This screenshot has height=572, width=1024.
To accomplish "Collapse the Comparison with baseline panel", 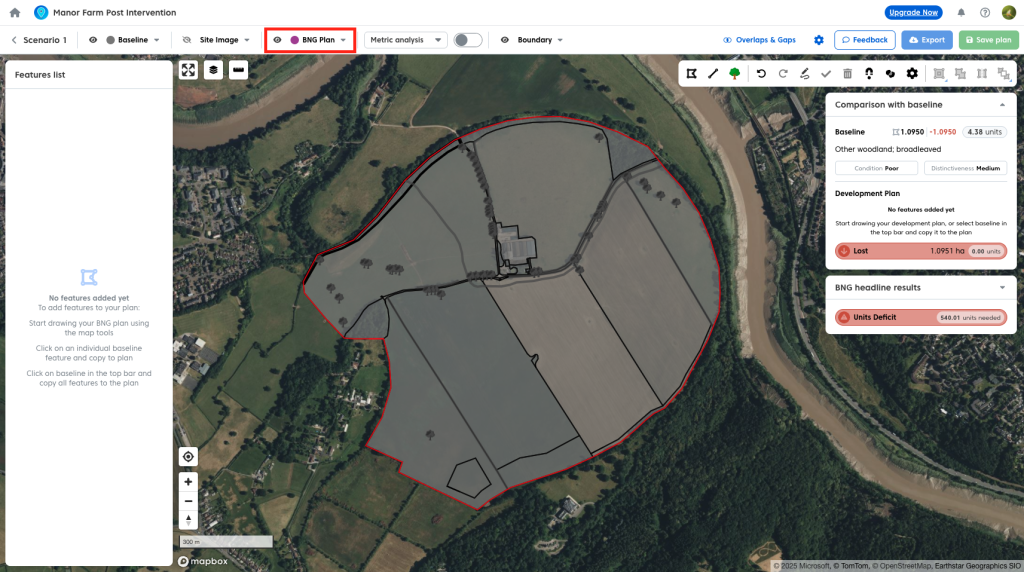I will 1002,104.
